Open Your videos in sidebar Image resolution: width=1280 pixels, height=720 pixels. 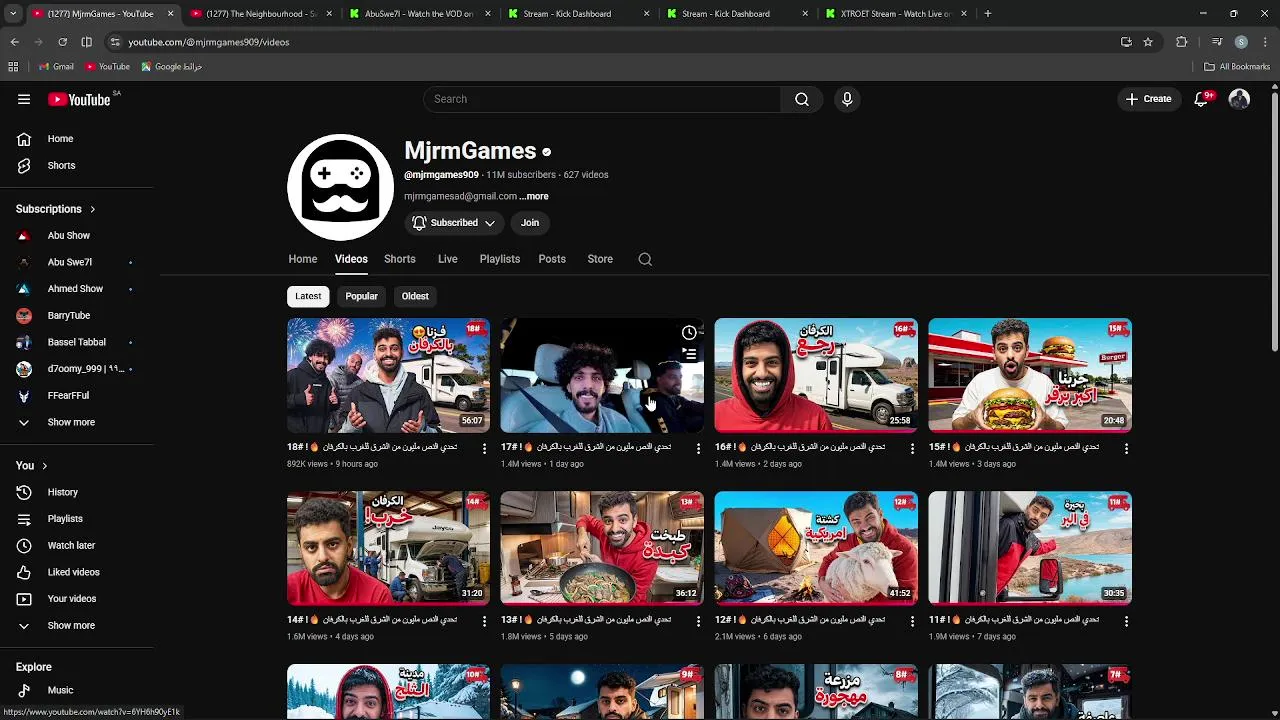click(72, 599)
